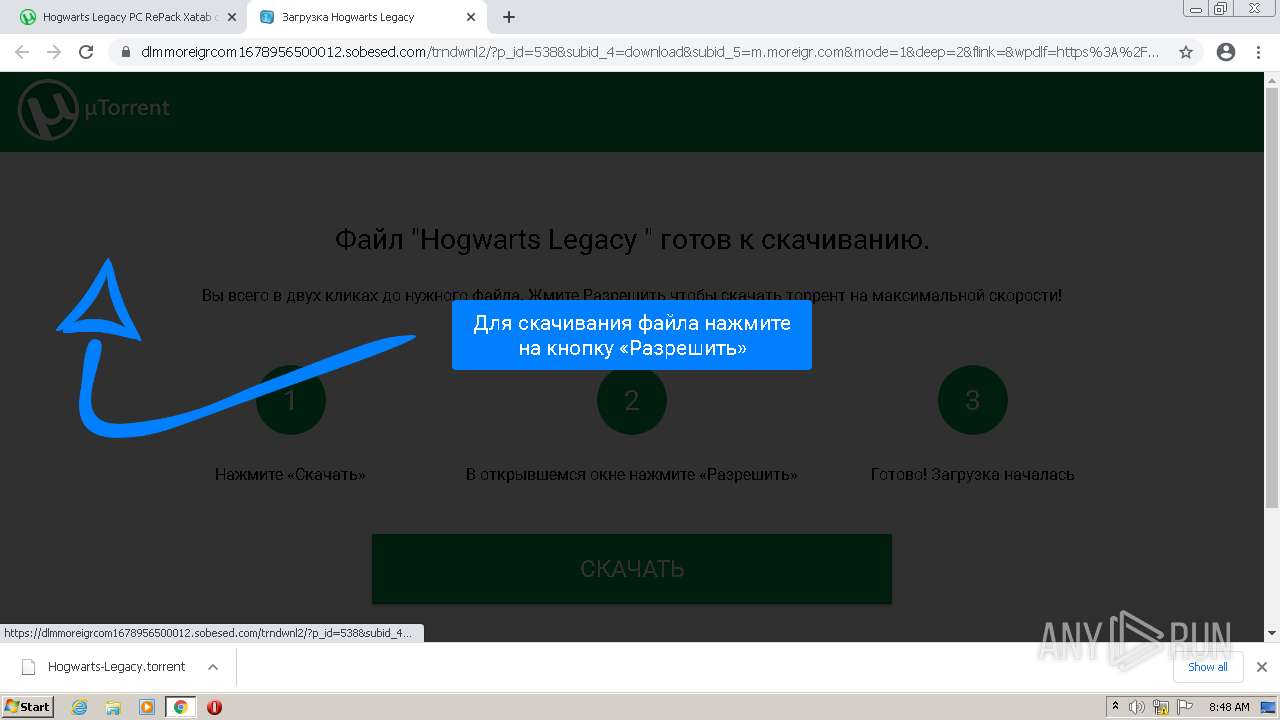1280x720 pixels.
Task: Go back to previous page
Action: point(22,52)
